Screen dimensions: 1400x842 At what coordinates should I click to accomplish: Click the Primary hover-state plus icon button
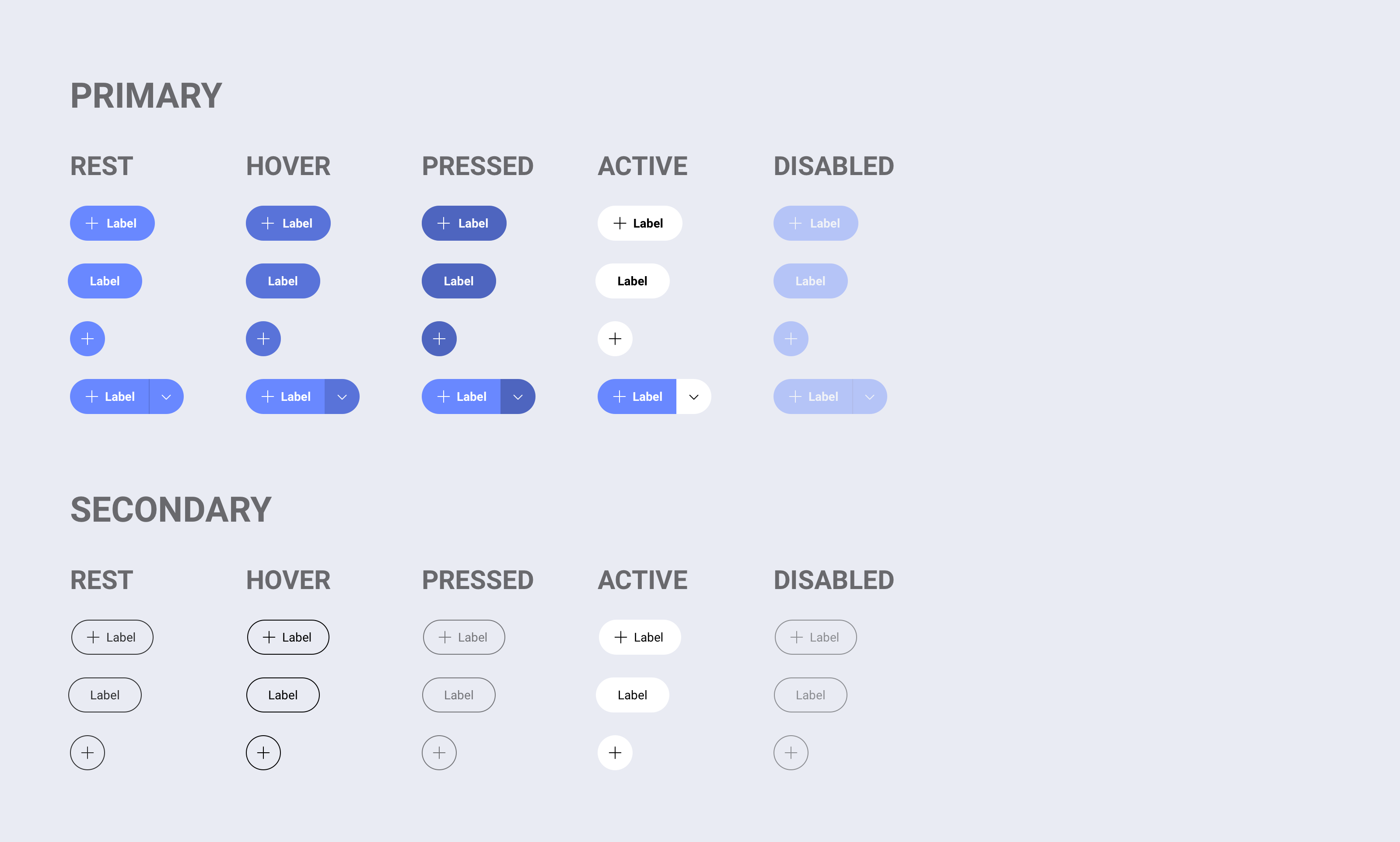click(263, 339)
